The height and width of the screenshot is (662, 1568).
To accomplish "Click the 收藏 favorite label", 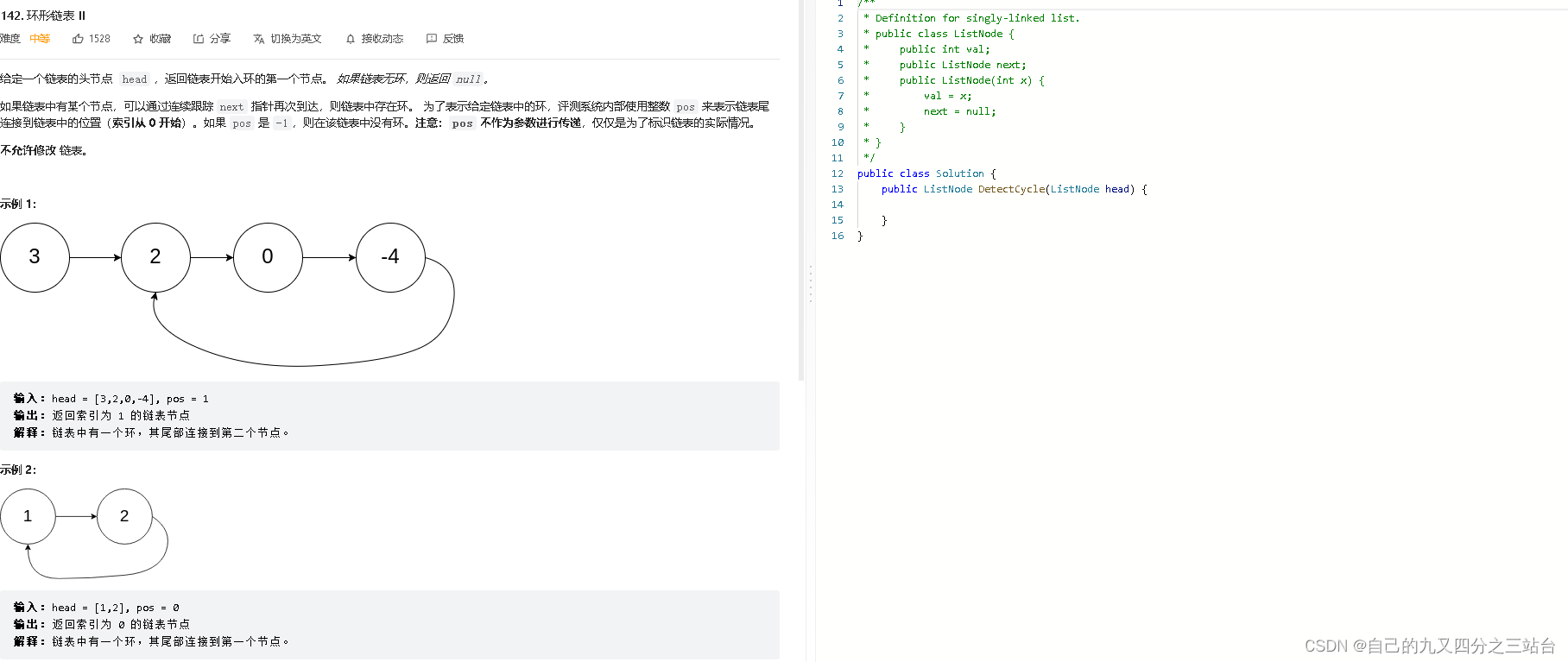I will (161, 39).
